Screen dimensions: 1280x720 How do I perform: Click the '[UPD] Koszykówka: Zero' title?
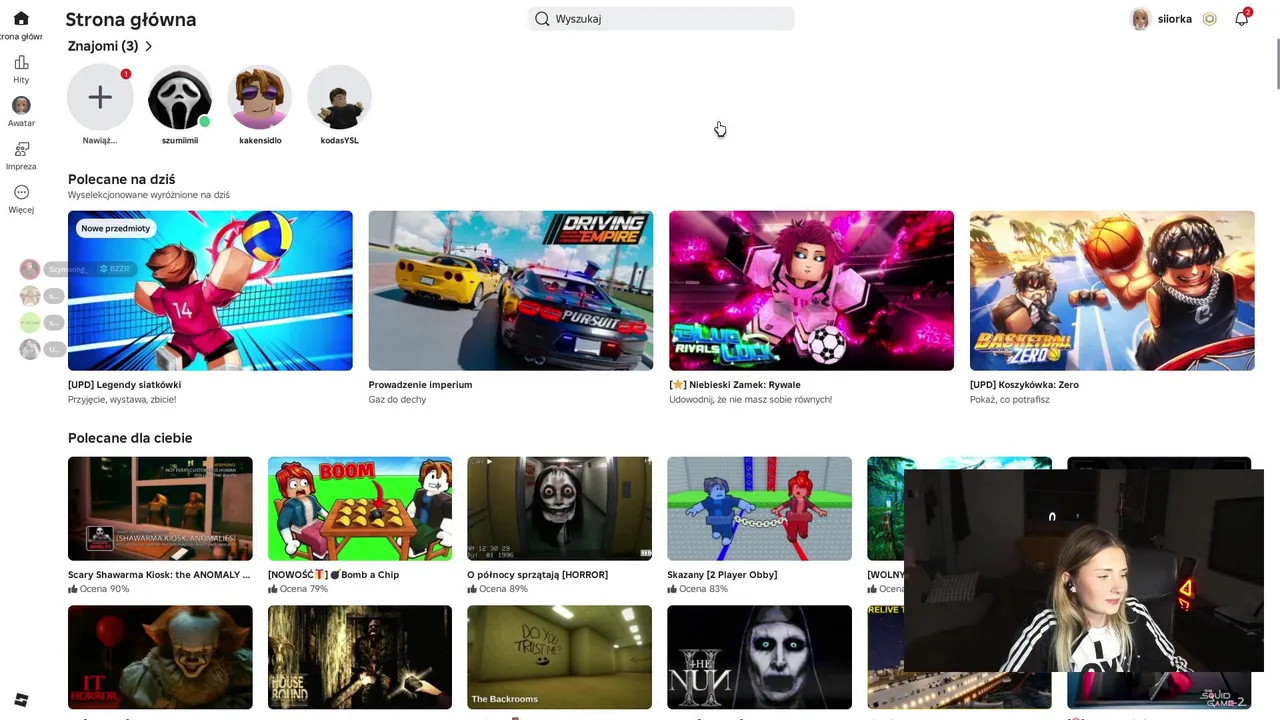1024,385
